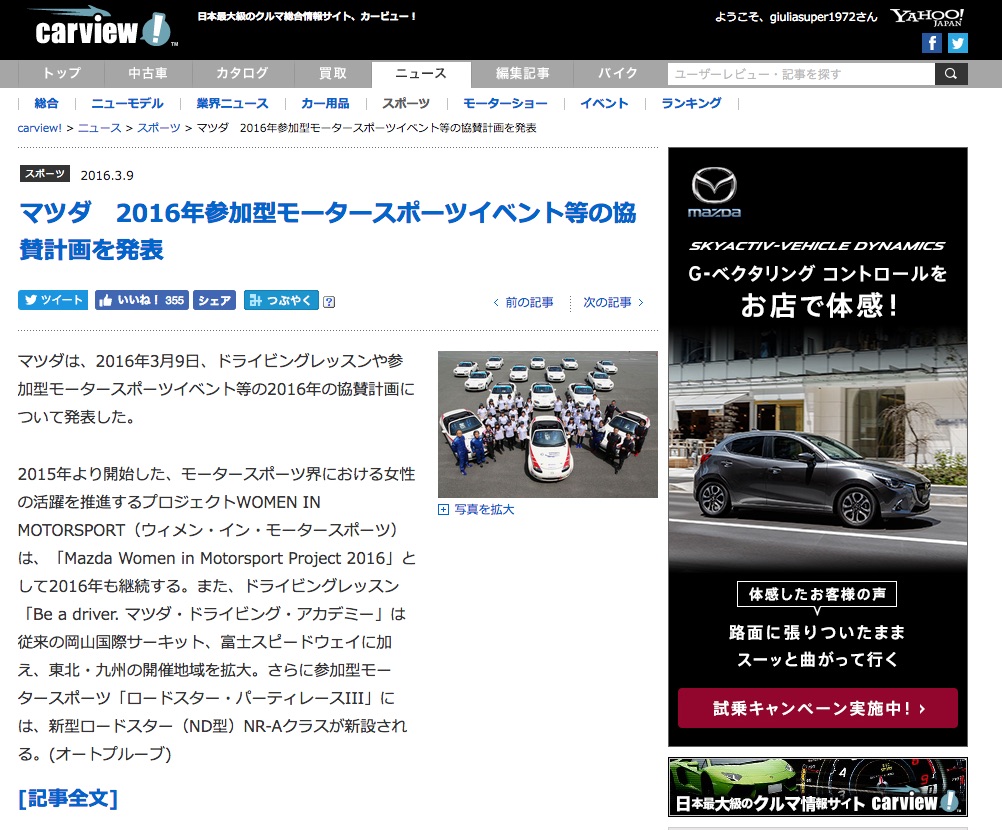The width and height of the screenshot is (1002, 830).
Task: Open the 買取 navigation tab
Action: point(333,73)
